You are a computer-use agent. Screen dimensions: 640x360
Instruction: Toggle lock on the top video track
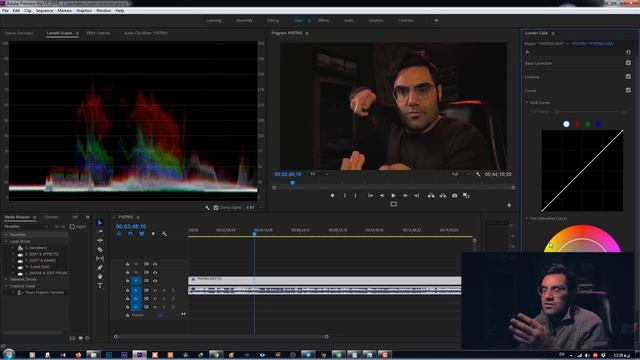pos(127,264)
